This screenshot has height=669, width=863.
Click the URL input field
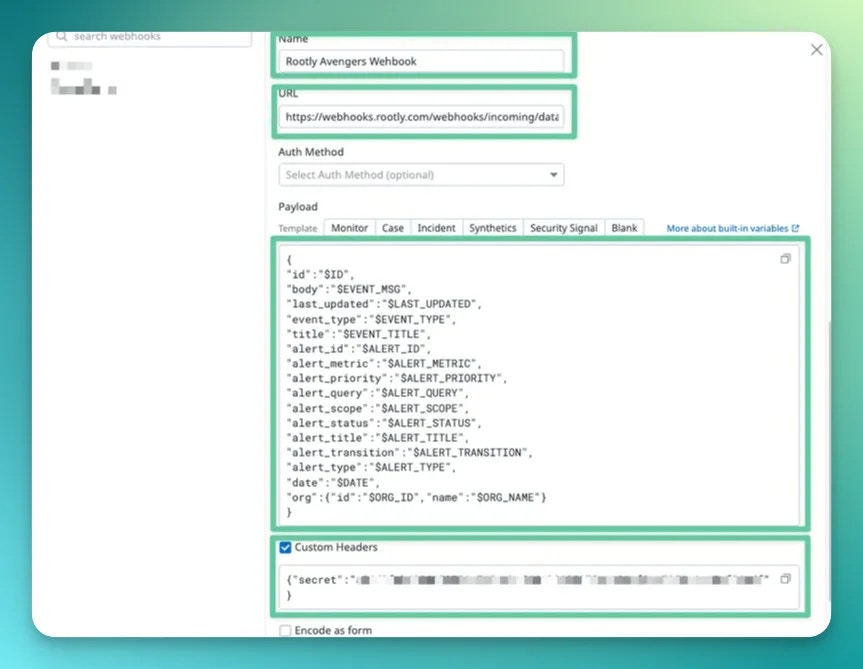[x=421, y=117]
